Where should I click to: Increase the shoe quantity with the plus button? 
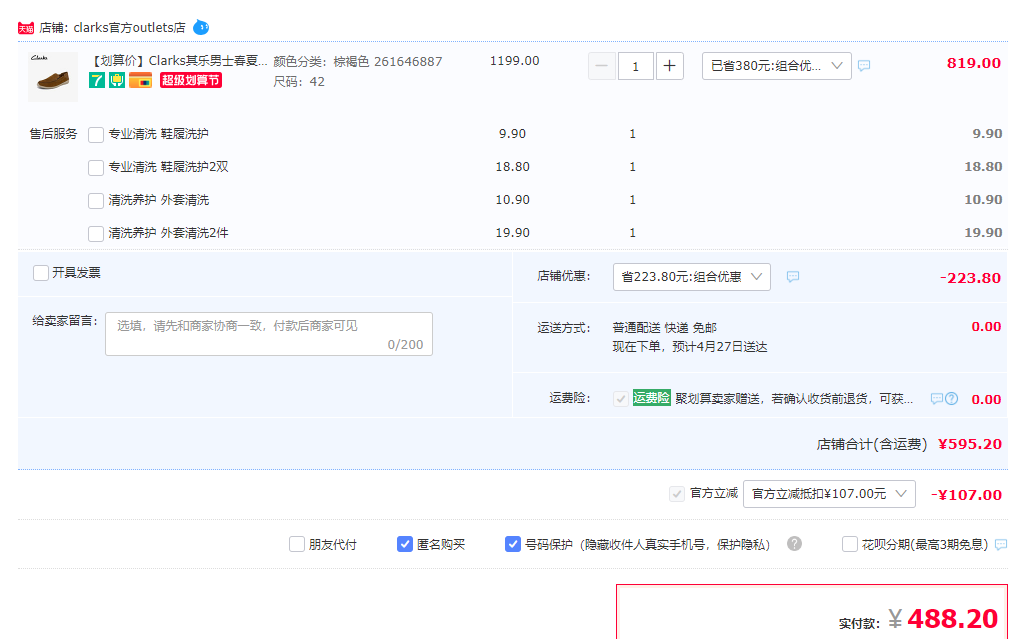(669, 66)
